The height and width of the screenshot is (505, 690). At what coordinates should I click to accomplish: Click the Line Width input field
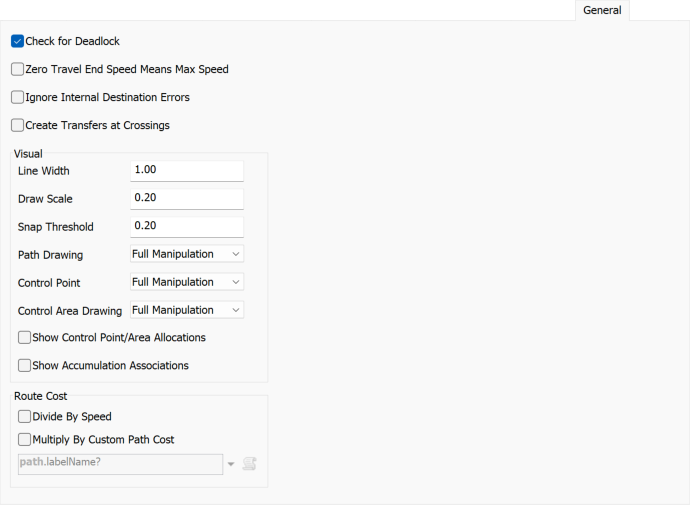(x=187, y=171)
